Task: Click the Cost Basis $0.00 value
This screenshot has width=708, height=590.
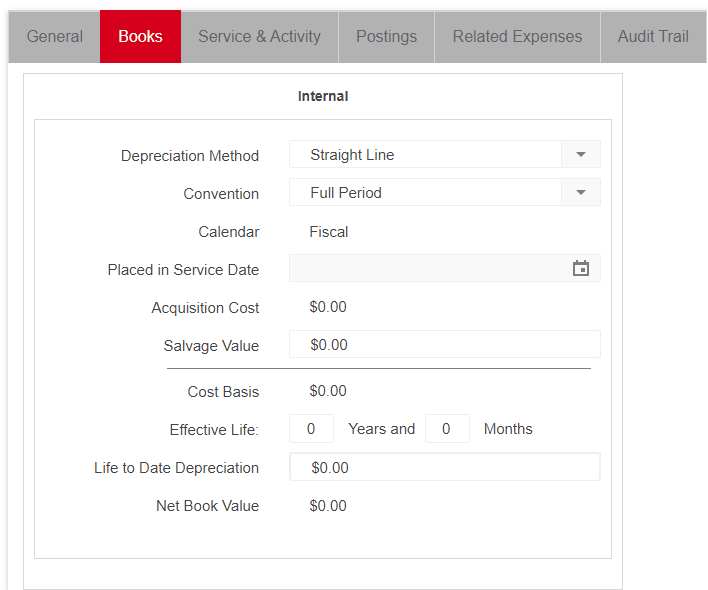Action: coord(328,391)
